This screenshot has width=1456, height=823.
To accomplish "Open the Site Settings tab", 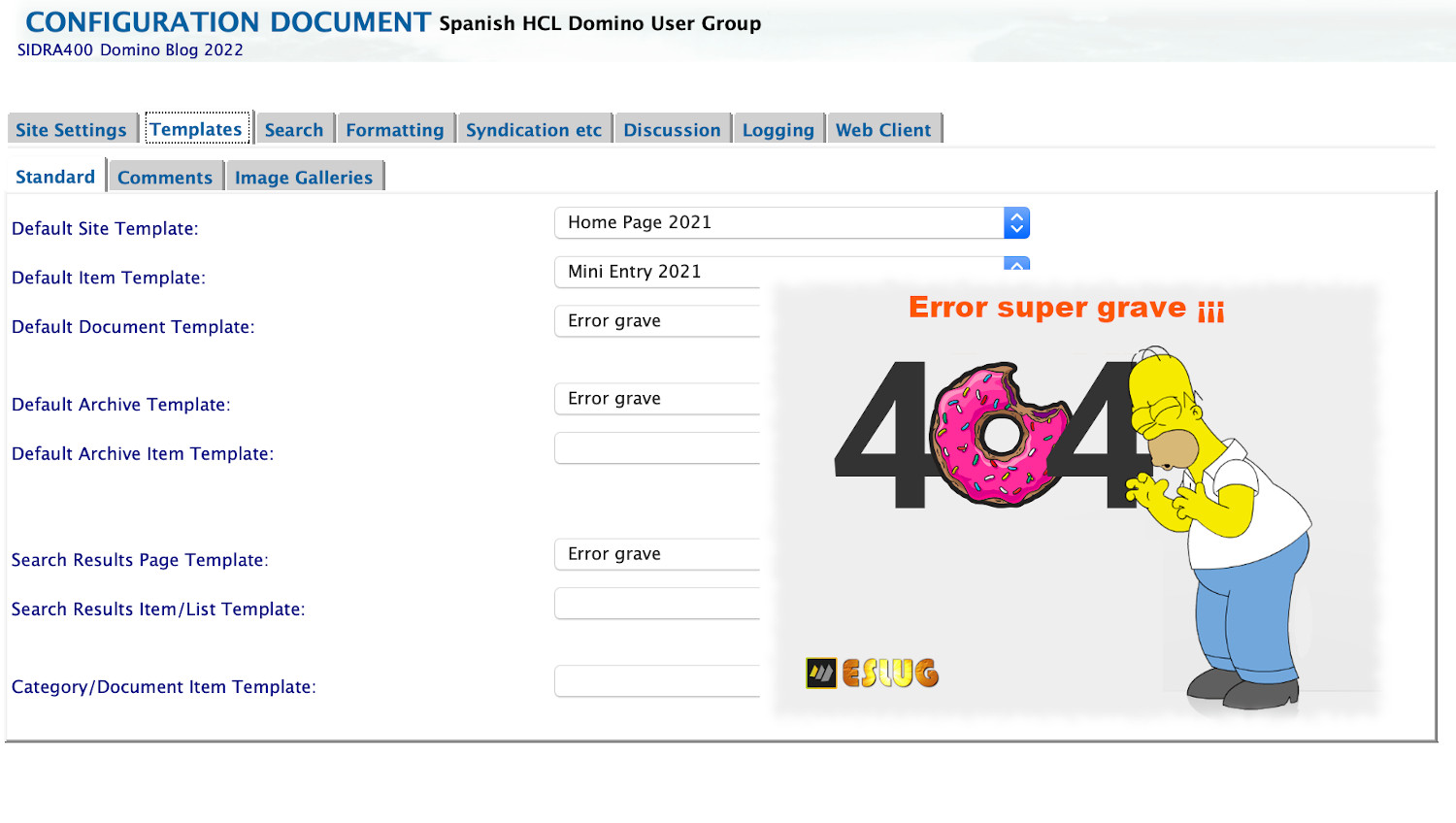I will [72, 129].
